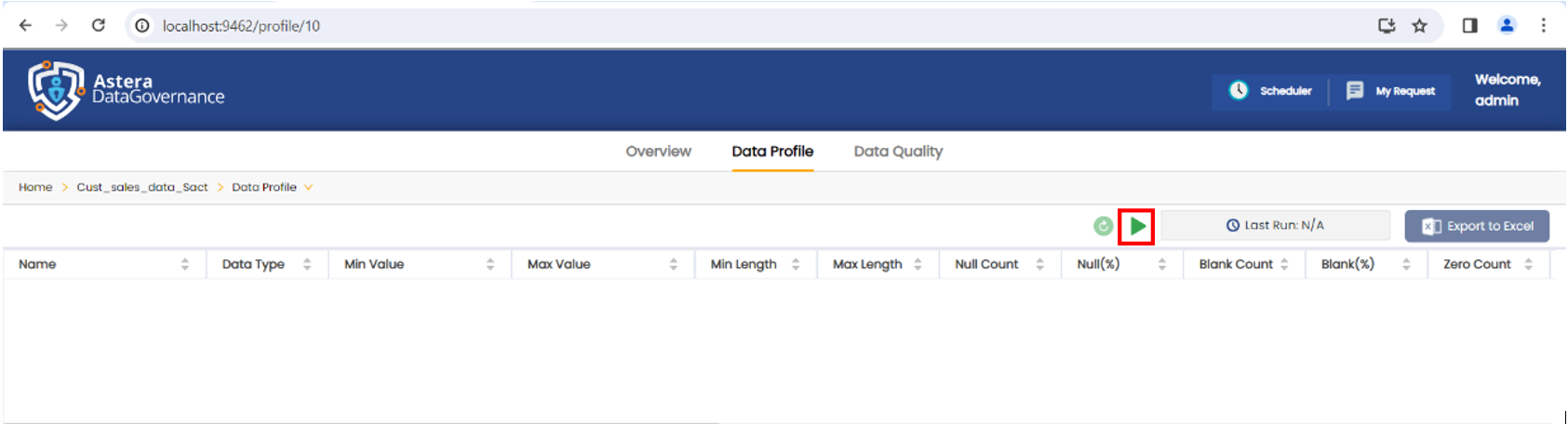Click the green refresh circle icon
The image size is (1568, 424).
1103,226
